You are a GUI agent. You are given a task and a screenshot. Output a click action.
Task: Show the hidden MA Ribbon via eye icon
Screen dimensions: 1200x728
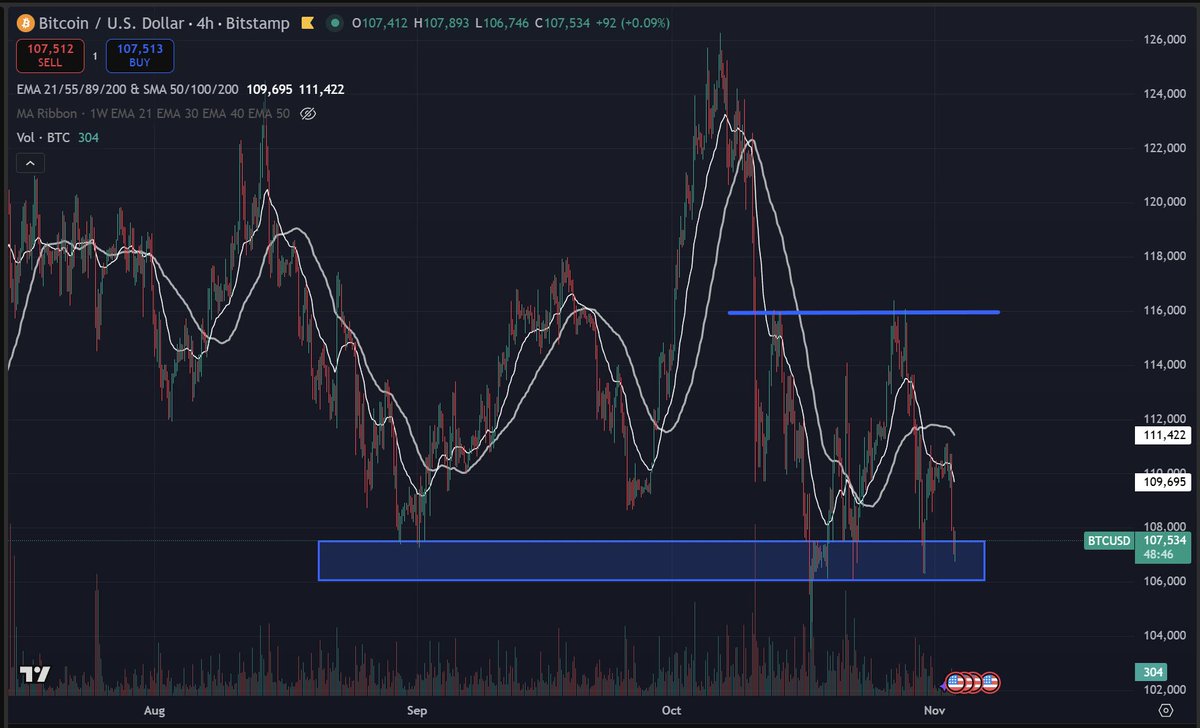308,114
